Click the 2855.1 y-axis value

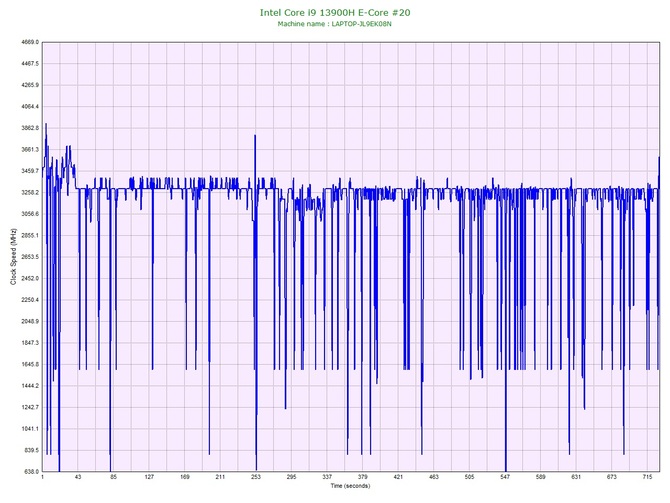click(30, 235)
